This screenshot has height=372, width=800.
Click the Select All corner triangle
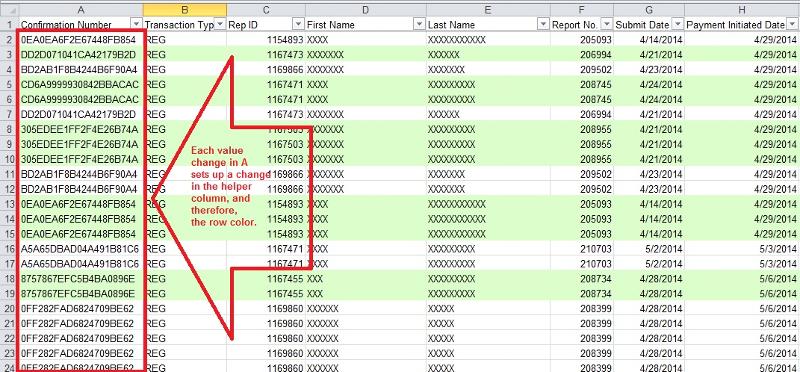(10, 10)
